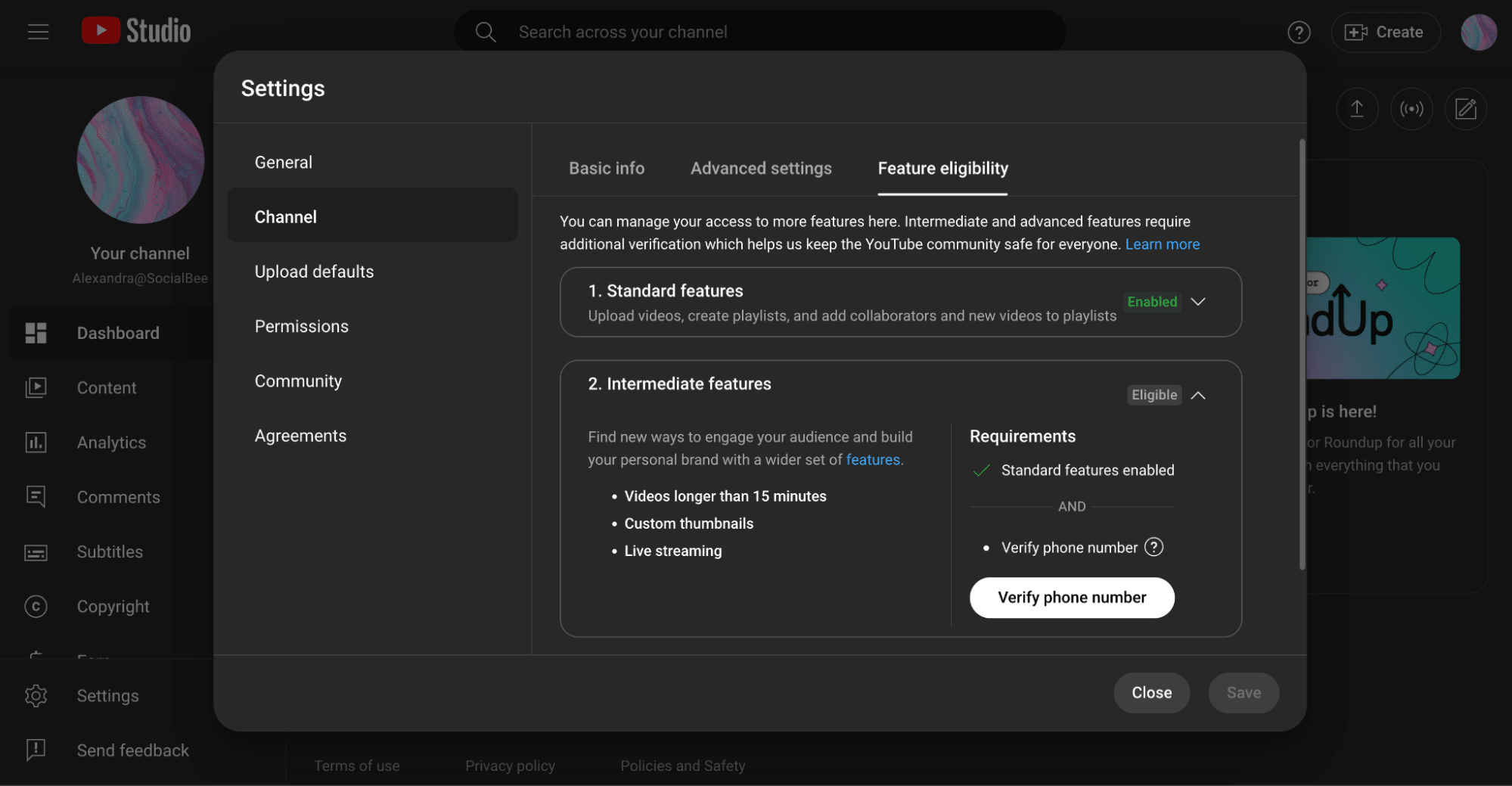This screenshot has height=786, width=1512.
Task: Collapse the Intermediate features section
Action: (1198, 395)
